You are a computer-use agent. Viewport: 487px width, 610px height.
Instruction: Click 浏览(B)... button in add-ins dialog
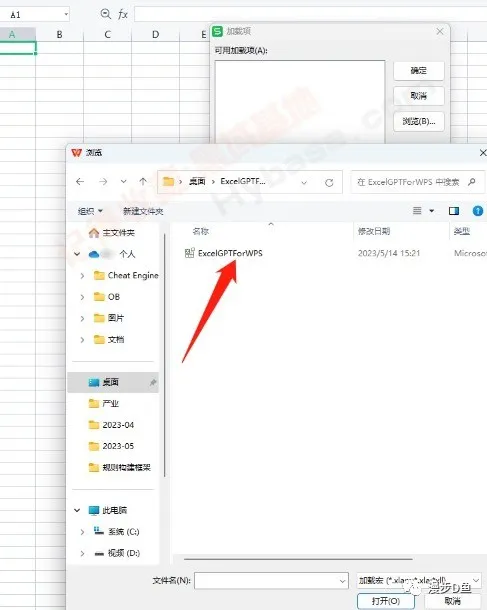click(x=419, y=121)
